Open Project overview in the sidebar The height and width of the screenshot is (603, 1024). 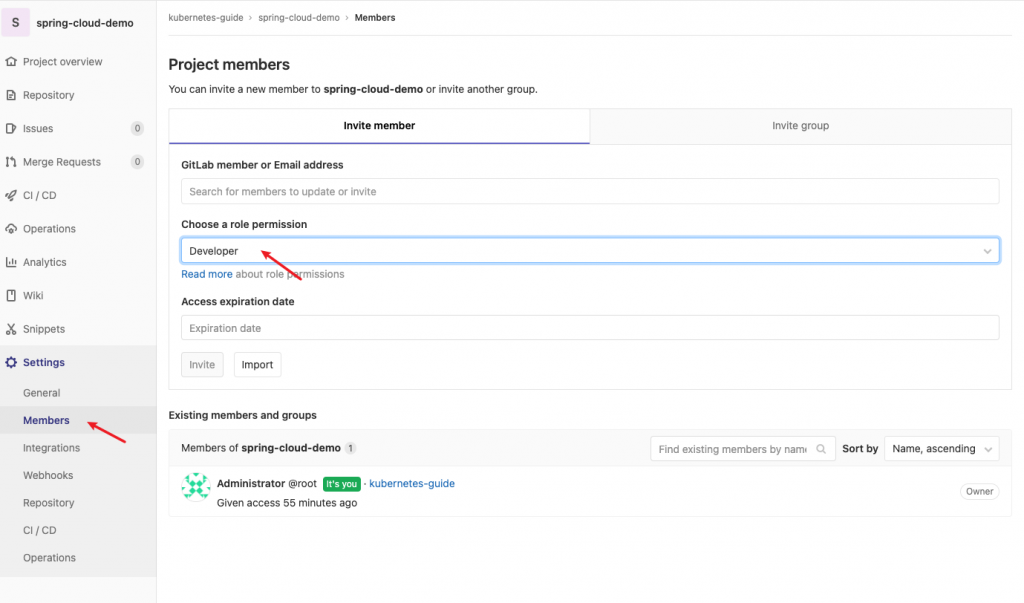[x=63, y=61]
